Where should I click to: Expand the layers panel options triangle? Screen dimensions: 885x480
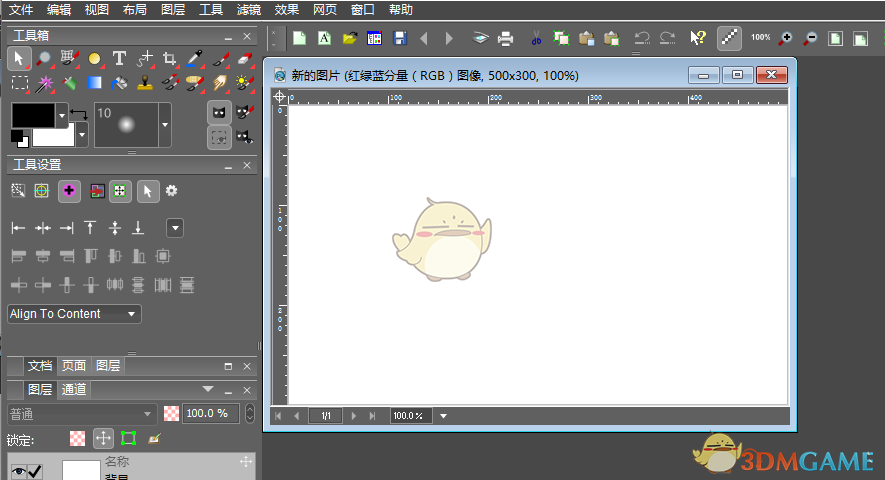[208, 390]
